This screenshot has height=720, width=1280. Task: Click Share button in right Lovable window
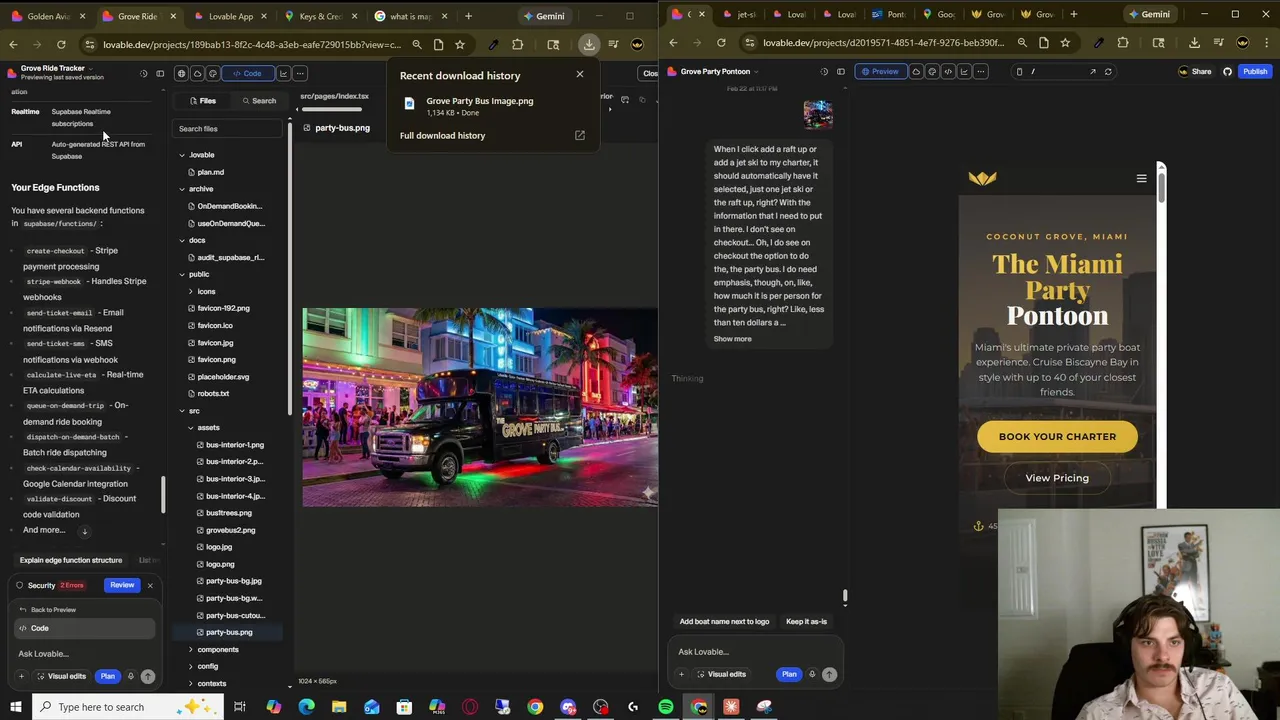pyautogui.click(x=1196, y=72)
